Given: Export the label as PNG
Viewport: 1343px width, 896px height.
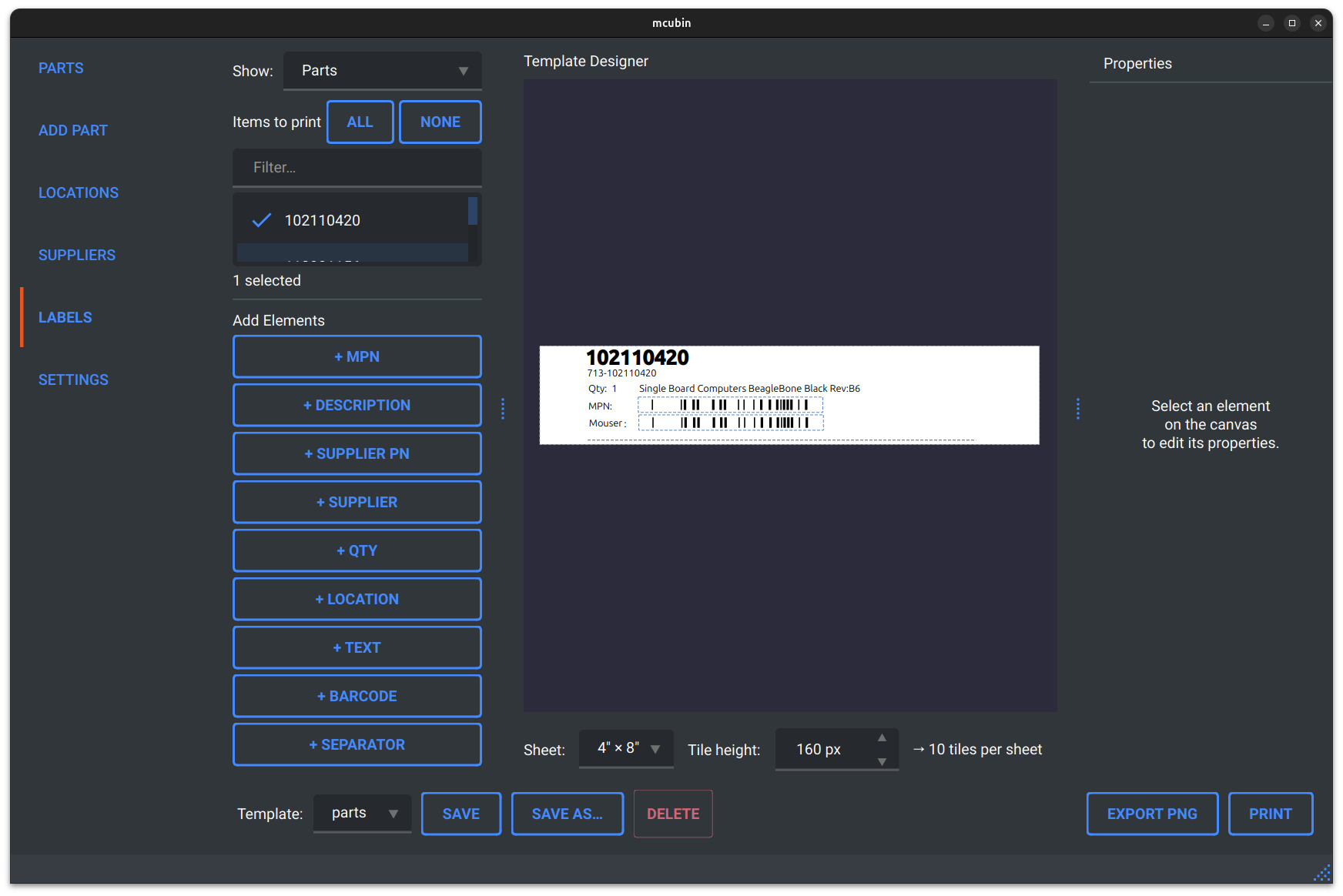Looking at the screenshot, I should 1152,814.
